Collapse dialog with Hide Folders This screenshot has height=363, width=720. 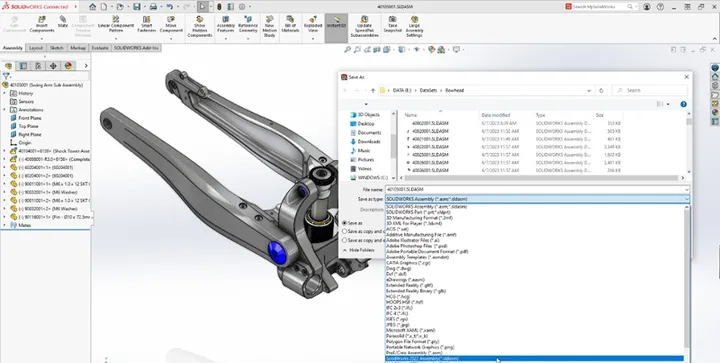pos(359,250)
